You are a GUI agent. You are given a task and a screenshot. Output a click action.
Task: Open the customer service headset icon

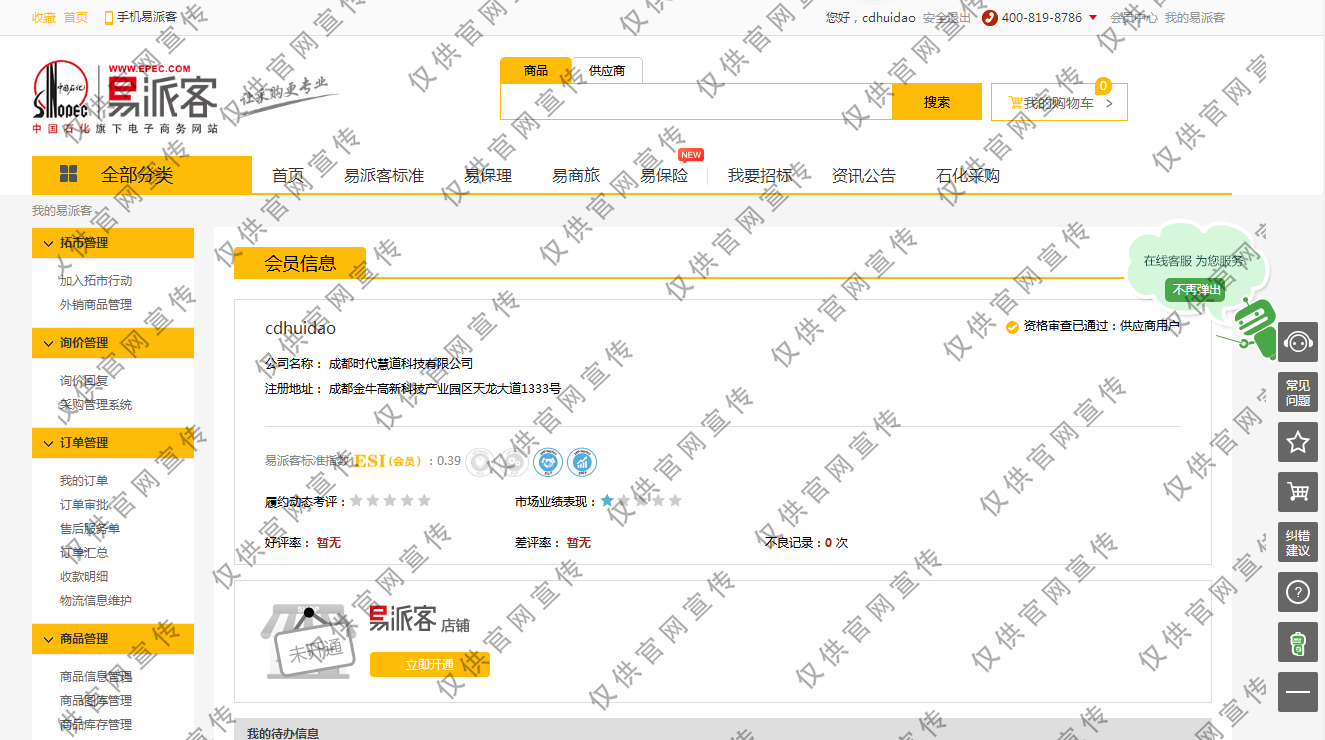(1298, 342)
